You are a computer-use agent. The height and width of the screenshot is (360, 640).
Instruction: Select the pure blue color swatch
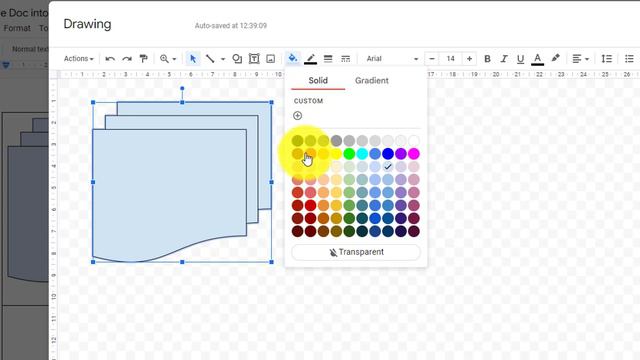(x=388, y=153)
